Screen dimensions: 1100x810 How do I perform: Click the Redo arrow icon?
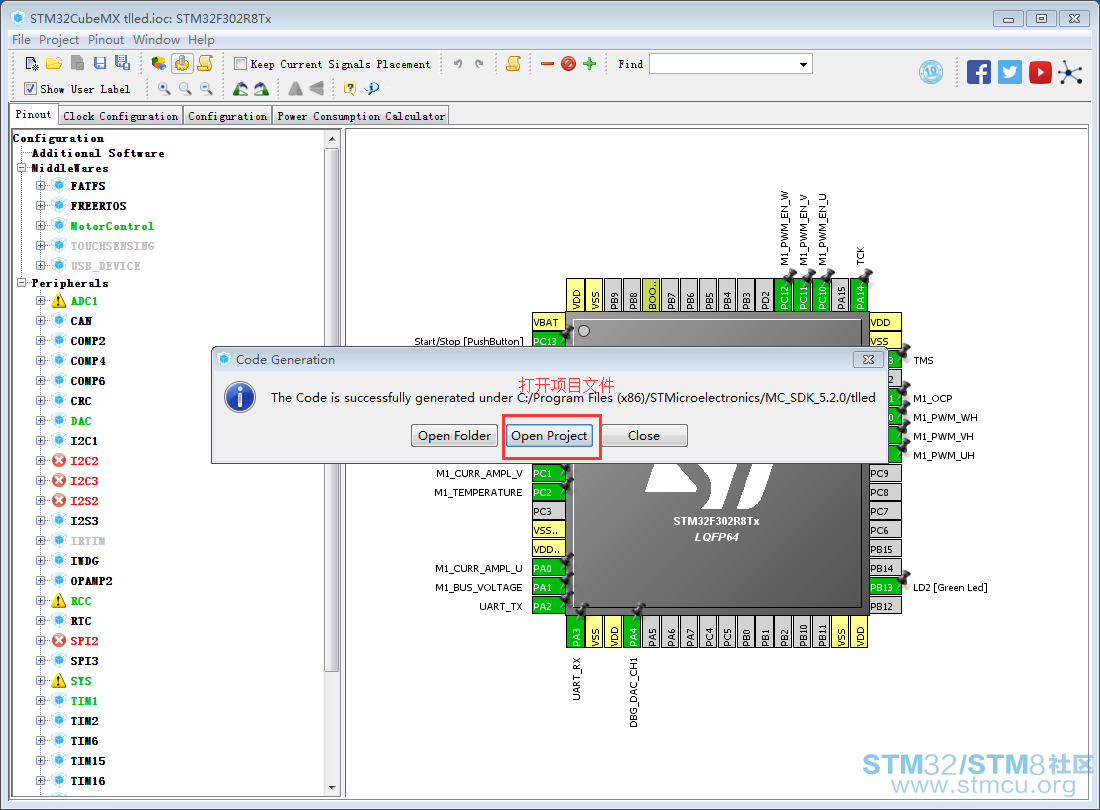[x=479, y=64]
